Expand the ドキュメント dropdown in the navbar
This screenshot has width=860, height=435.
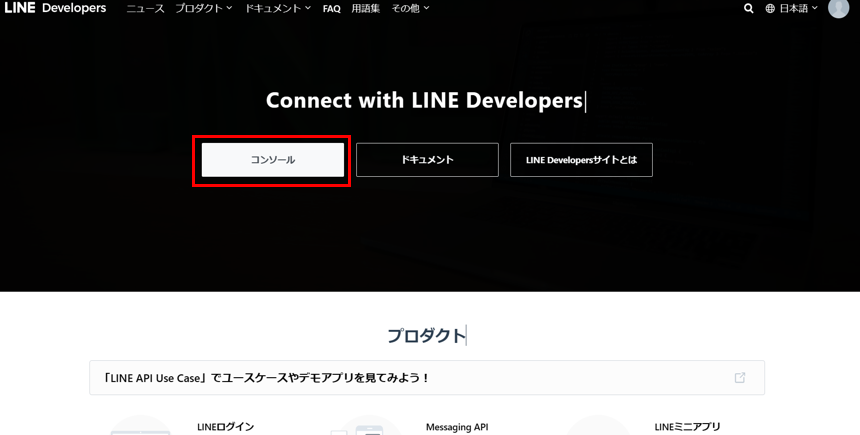277,8
